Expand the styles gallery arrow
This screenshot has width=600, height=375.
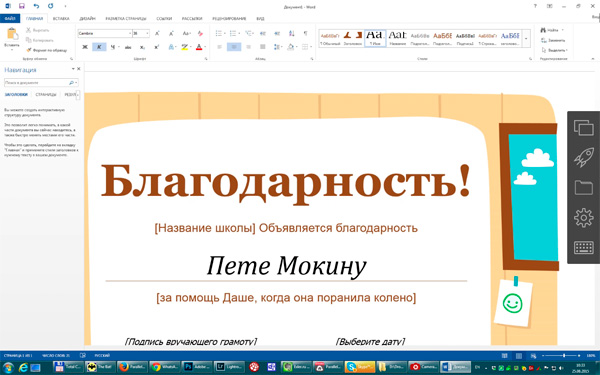pyautogui.click(x=526, y=39)
